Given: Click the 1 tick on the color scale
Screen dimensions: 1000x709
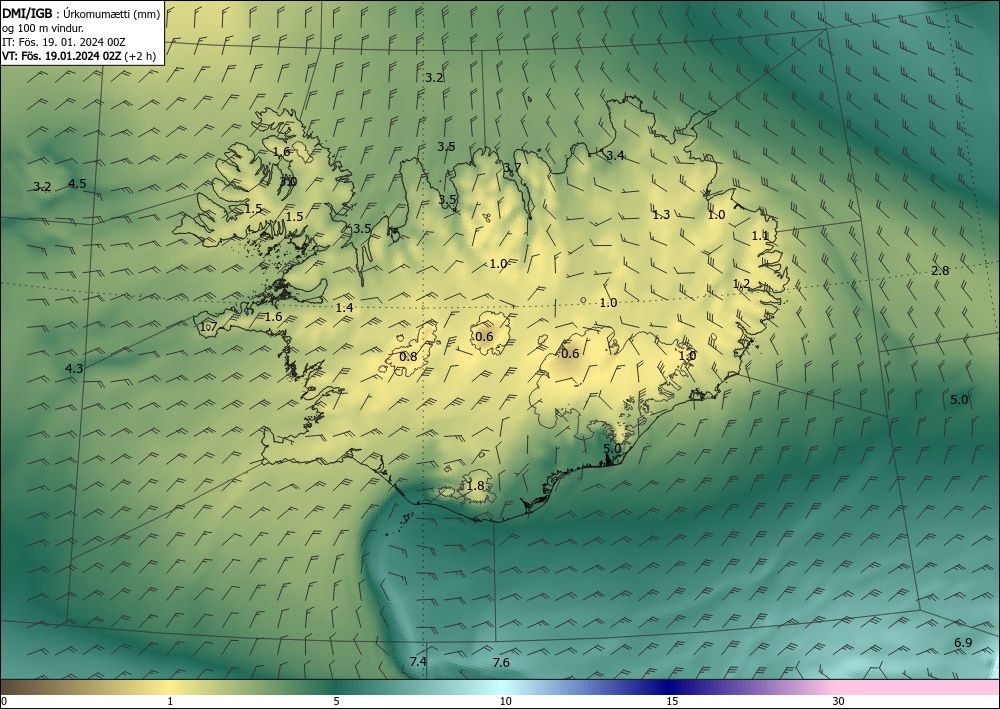Looking at the screenshot, I should click(x=170, y=702).
